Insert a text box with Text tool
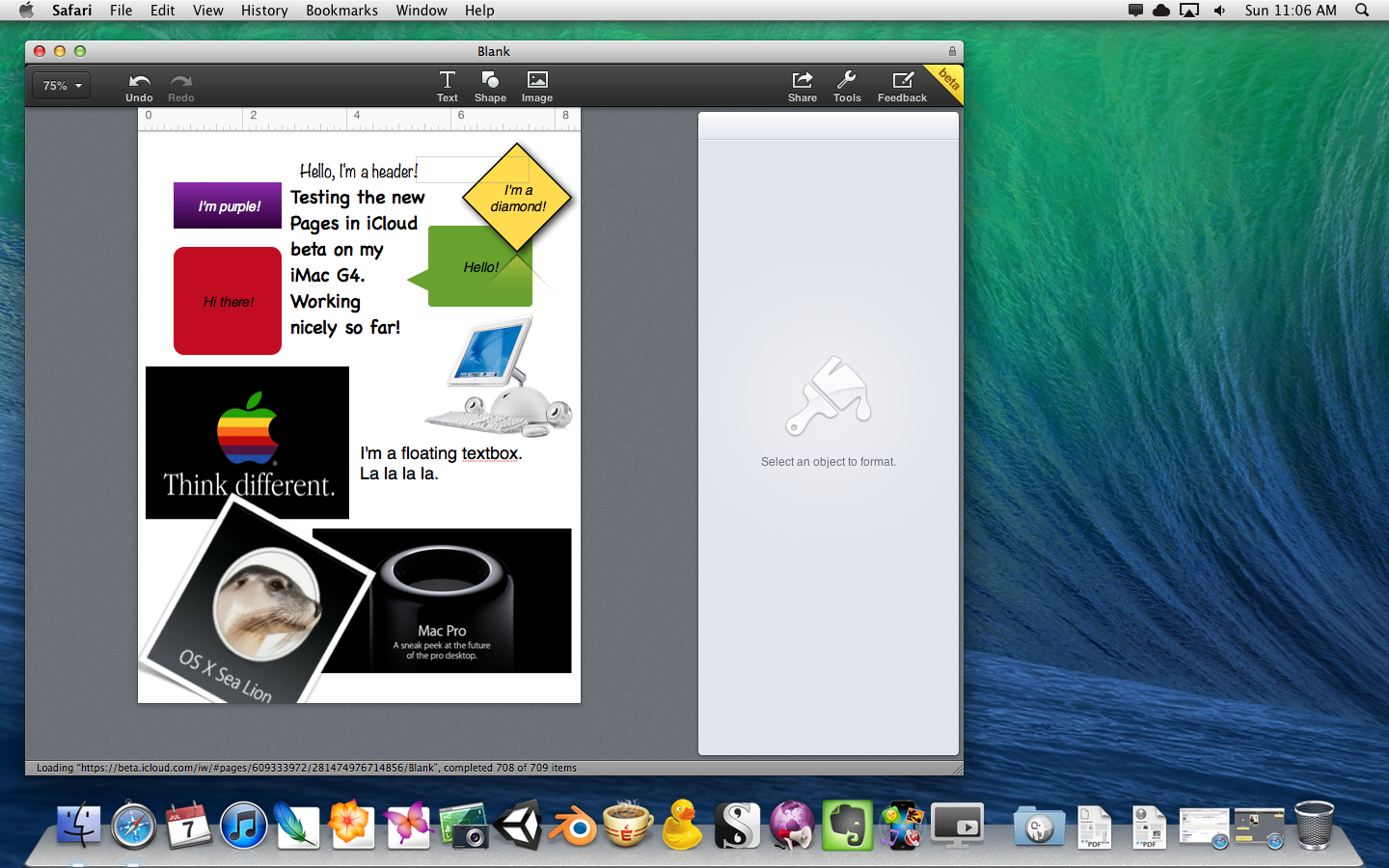The width and height of the screenshot is (1389, 868). coord(448,86)
